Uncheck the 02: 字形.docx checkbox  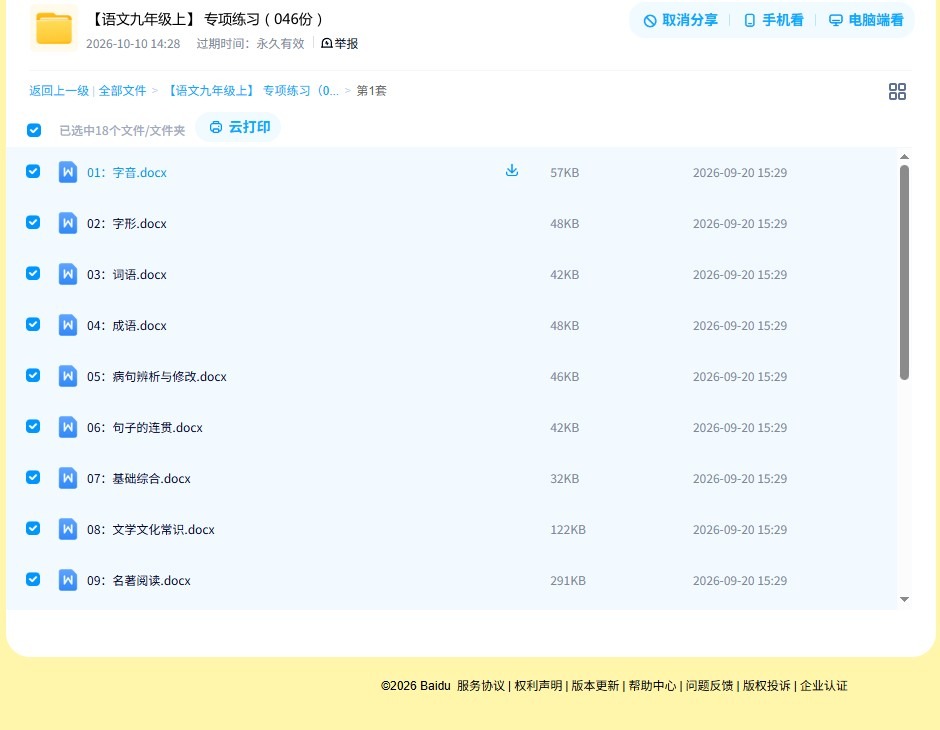tap(33, 222)
